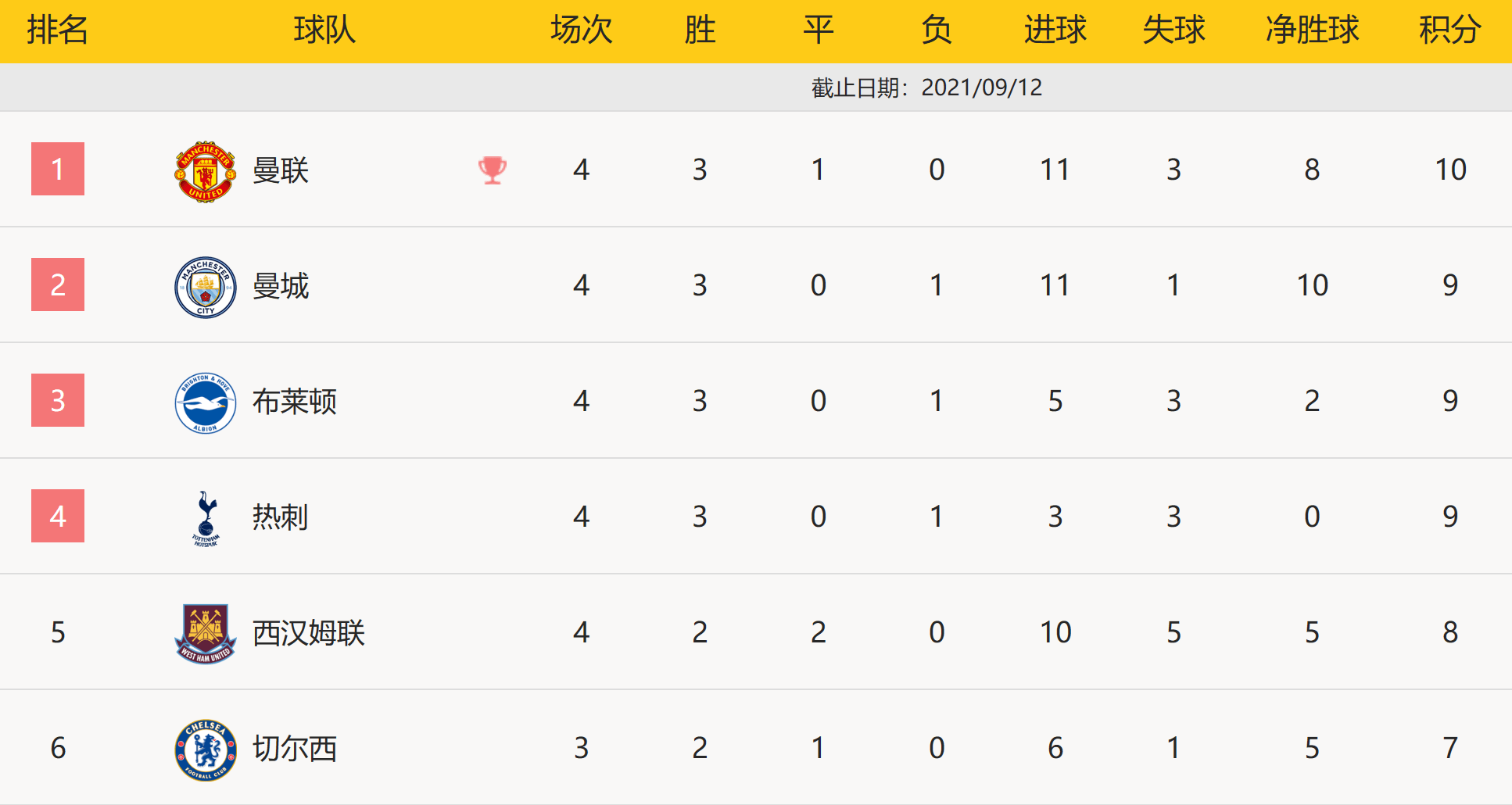
Task: Click the 球队 column header
Action: 324,30
